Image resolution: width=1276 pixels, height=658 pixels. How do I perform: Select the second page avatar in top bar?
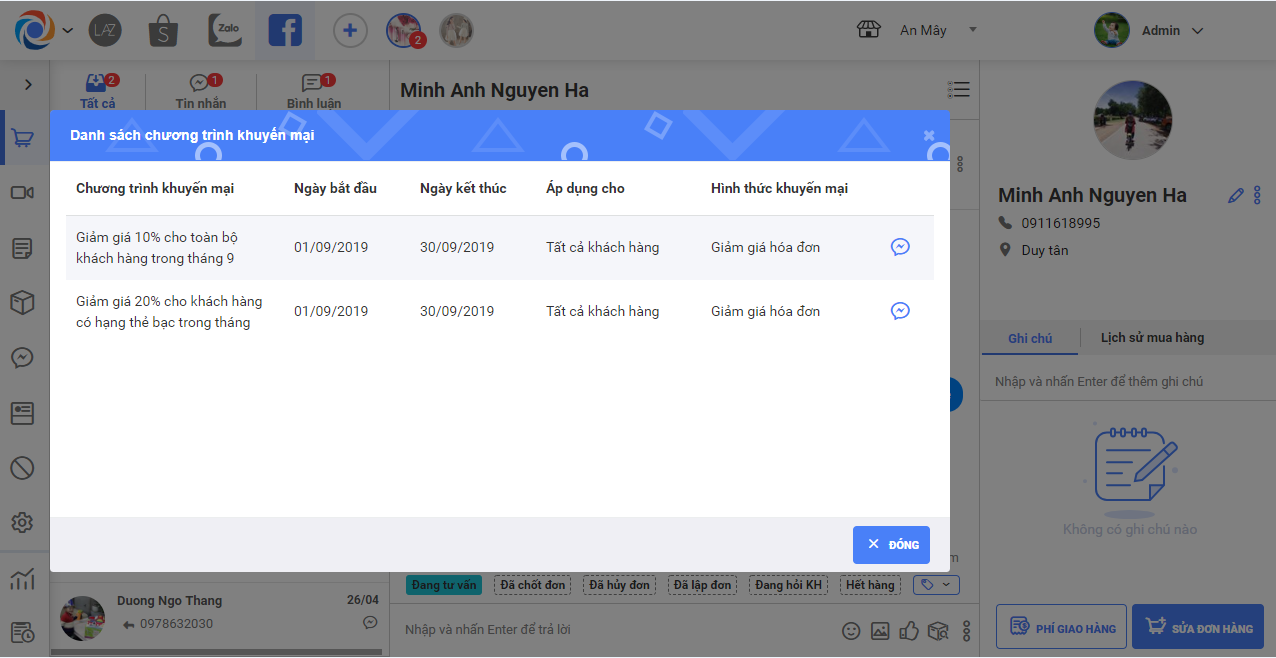tap(457, 30)
